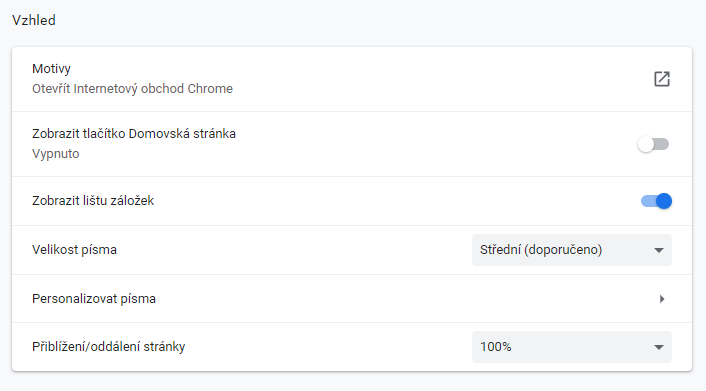Click the 100% value text

496,347
